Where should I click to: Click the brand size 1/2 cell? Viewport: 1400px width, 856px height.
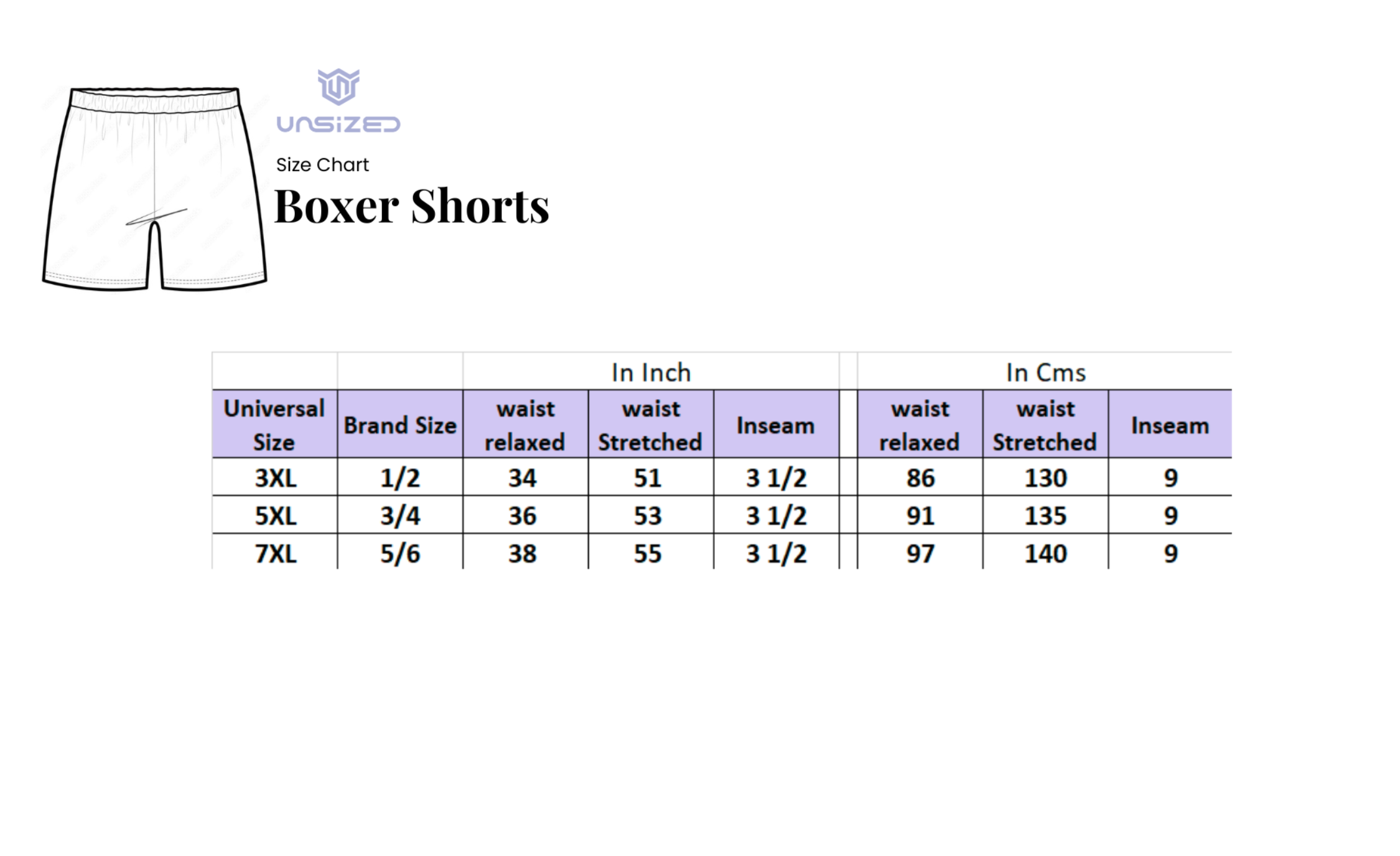(x=400, y=478)
